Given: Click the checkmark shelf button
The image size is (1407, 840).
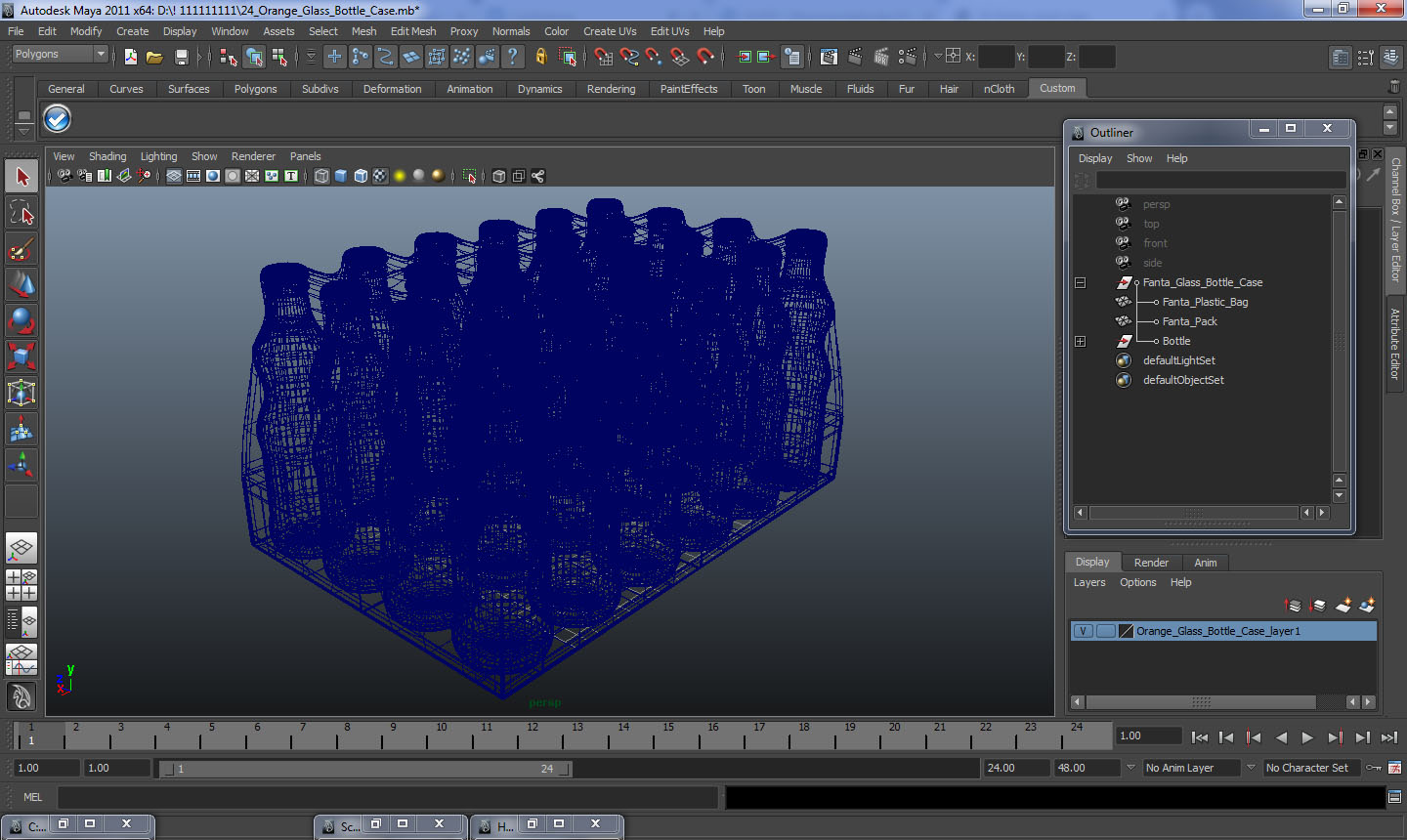Looking at the screenshot, I should [58, 119].
